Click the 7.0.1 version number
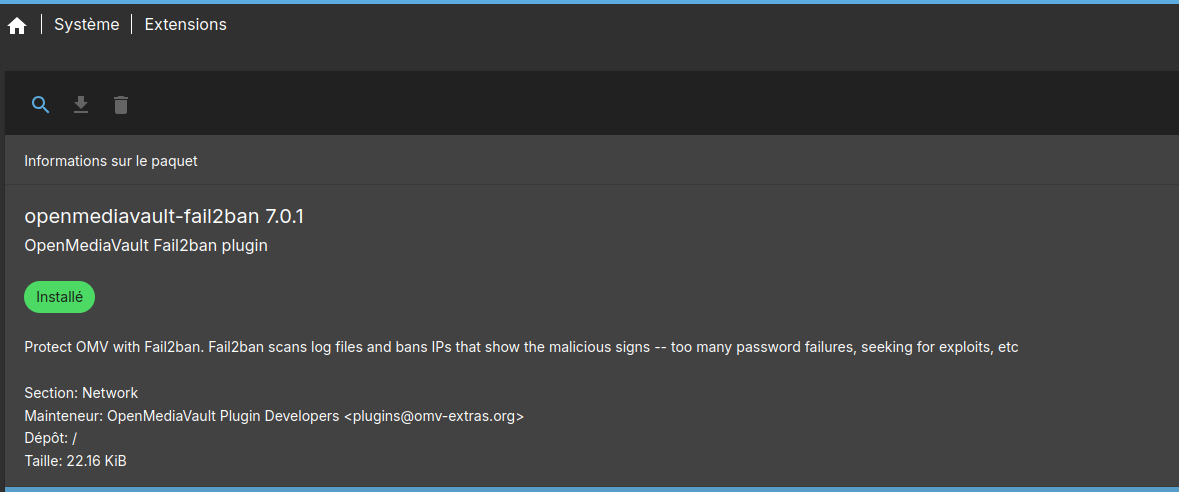1179x492 pixels. pos(284,216)
